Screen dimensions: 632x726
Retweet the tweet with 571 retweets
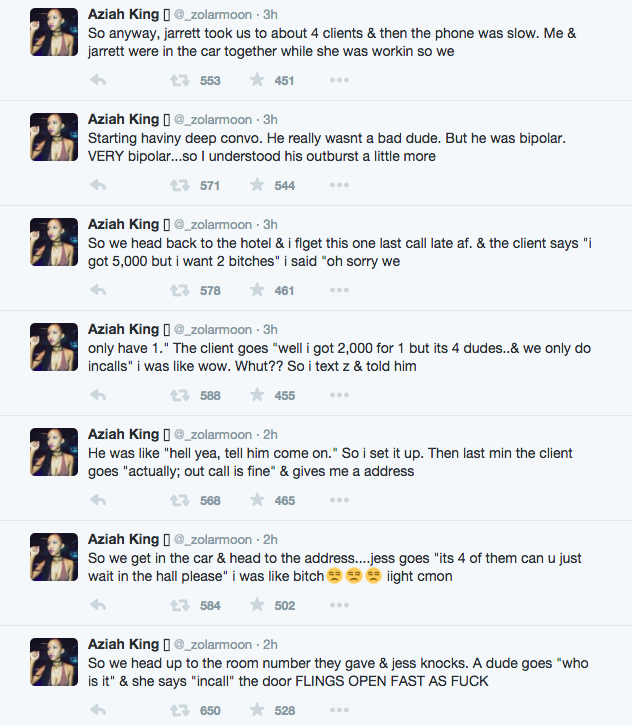pyautogui.click(x=180, y=185)
